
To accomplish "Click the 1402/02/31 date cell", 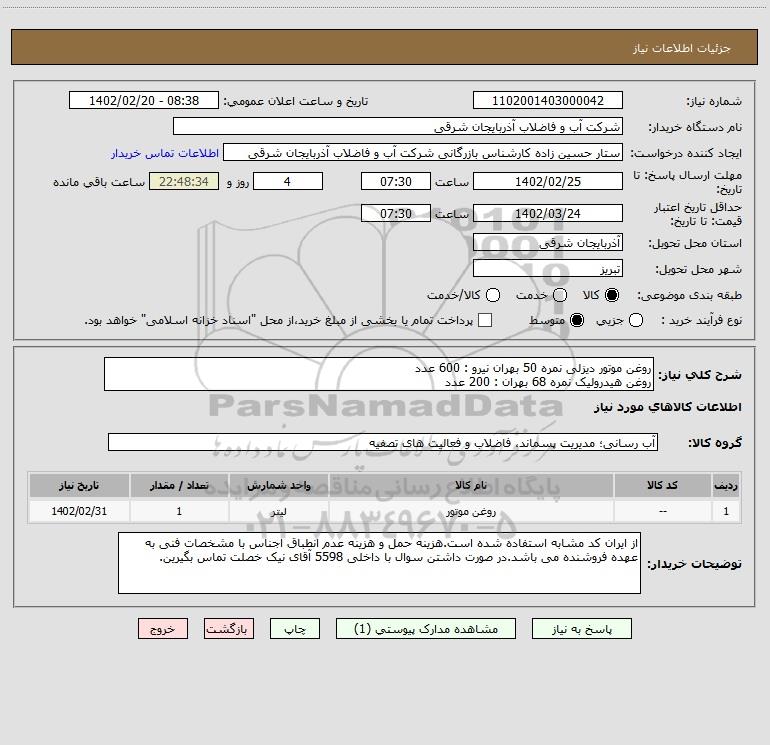I will tap(79, 512).
